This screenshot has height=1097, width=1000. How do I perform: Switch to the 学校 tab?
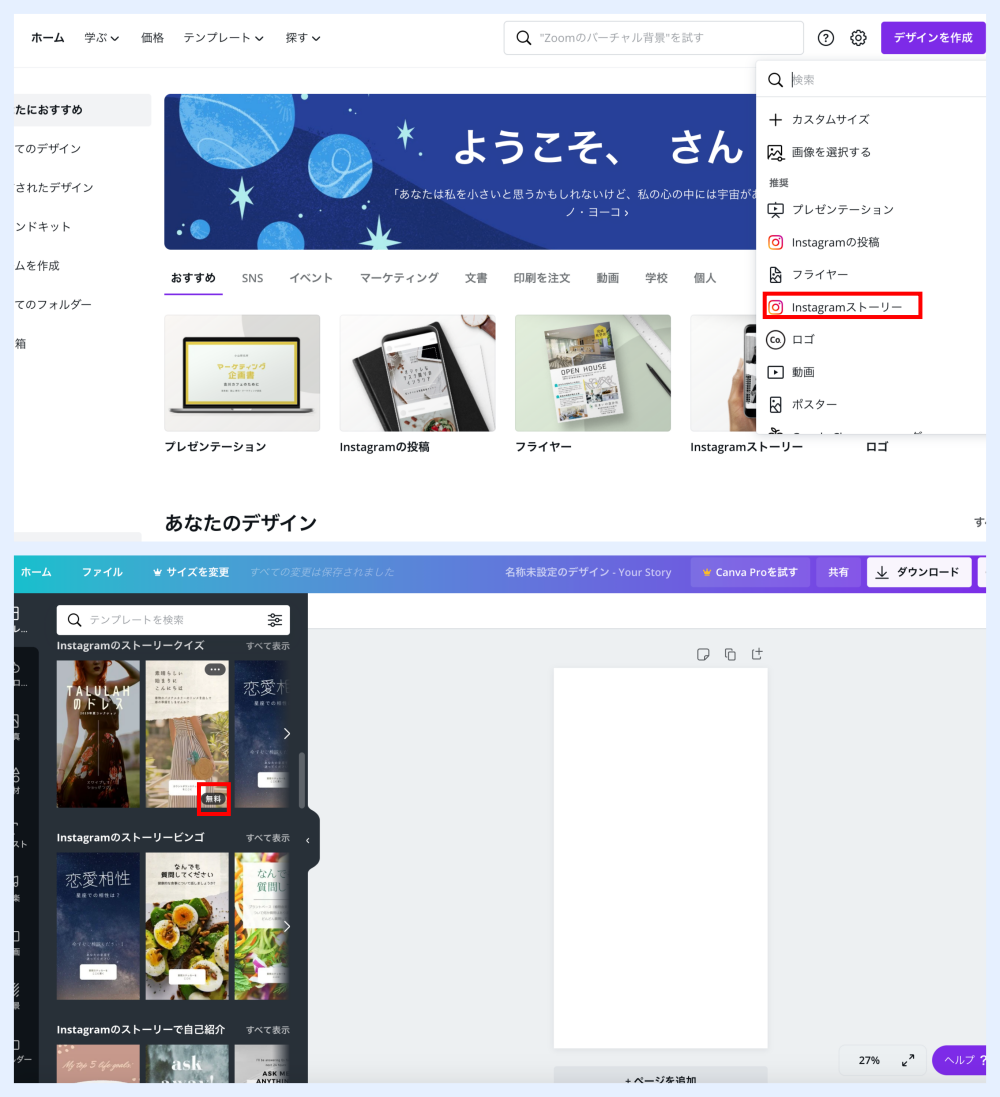[656, 278]
